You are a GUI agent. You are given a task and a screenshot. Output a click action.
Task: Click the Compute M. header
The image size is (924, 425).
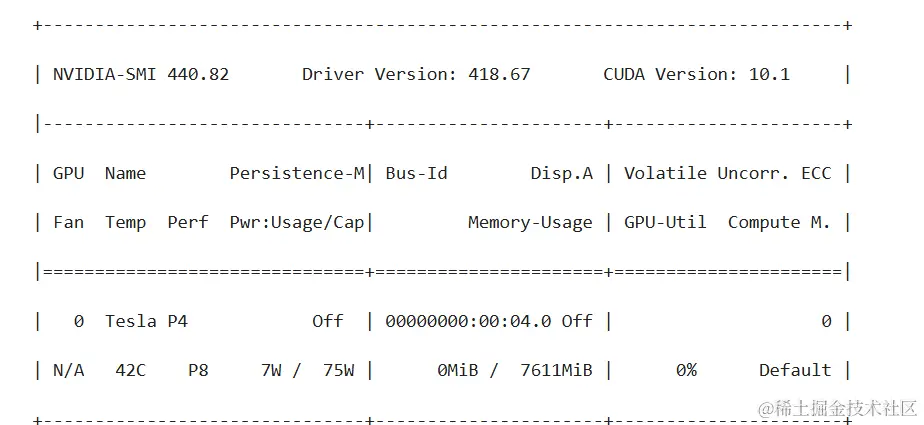pos(779,222)
